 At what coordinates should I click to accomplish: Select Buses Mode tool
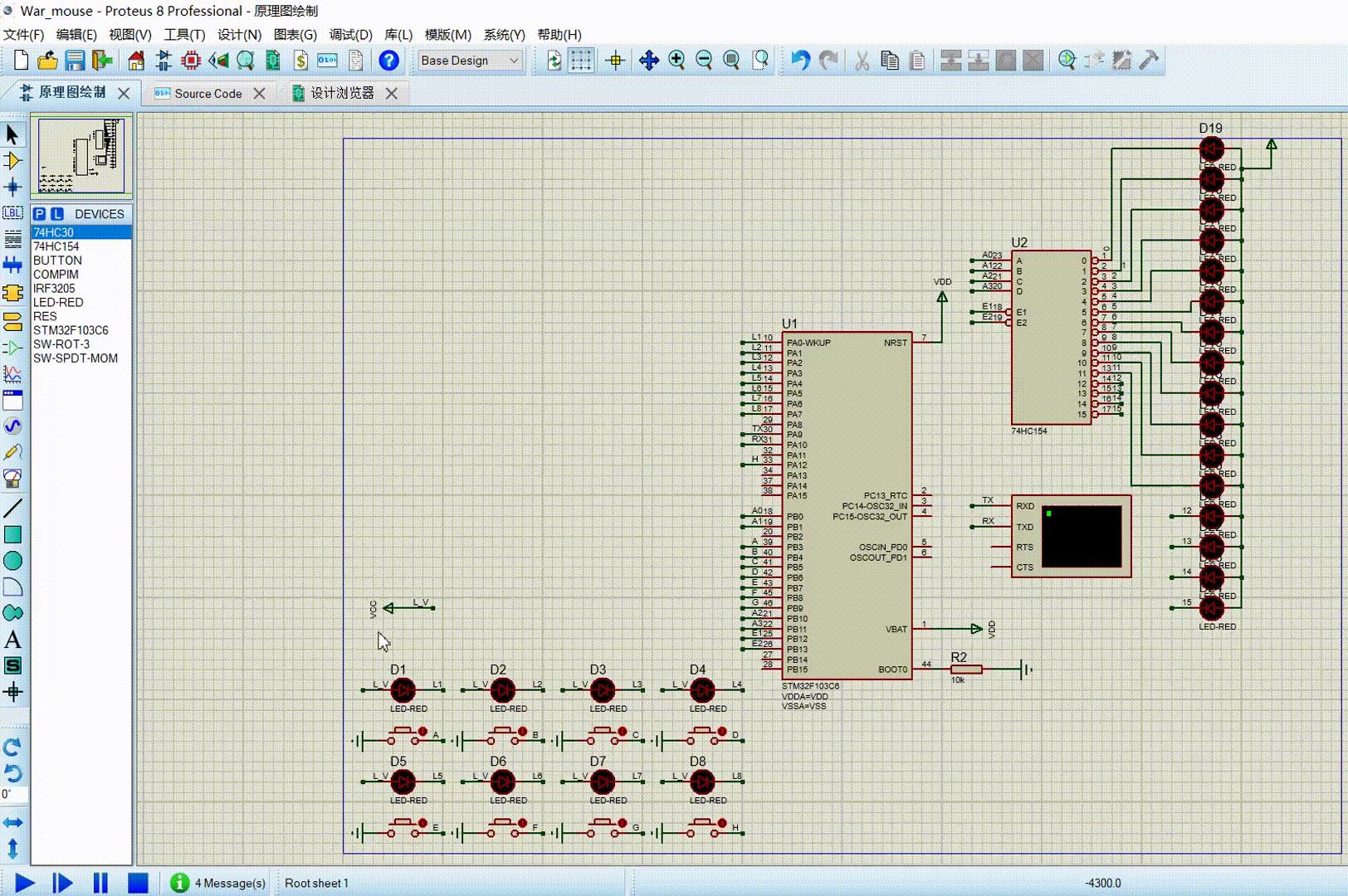tap(12, 265)
